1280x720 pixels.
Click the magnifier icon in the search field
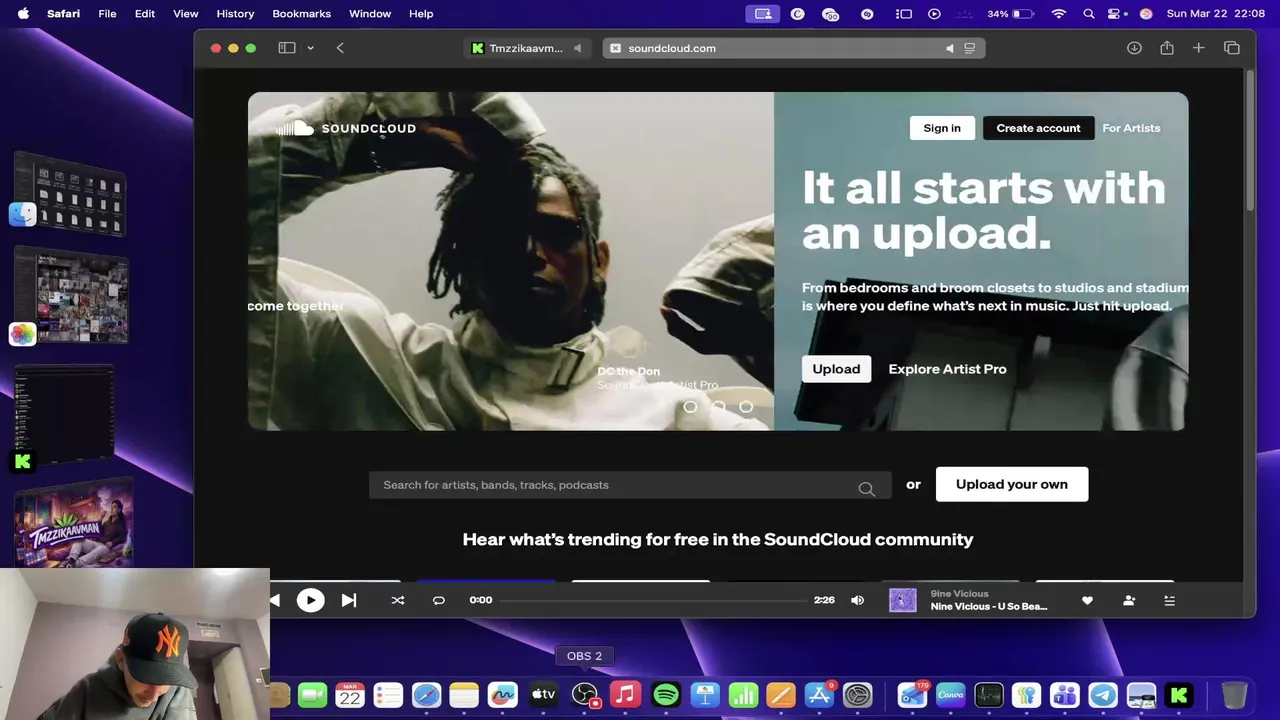866,488
